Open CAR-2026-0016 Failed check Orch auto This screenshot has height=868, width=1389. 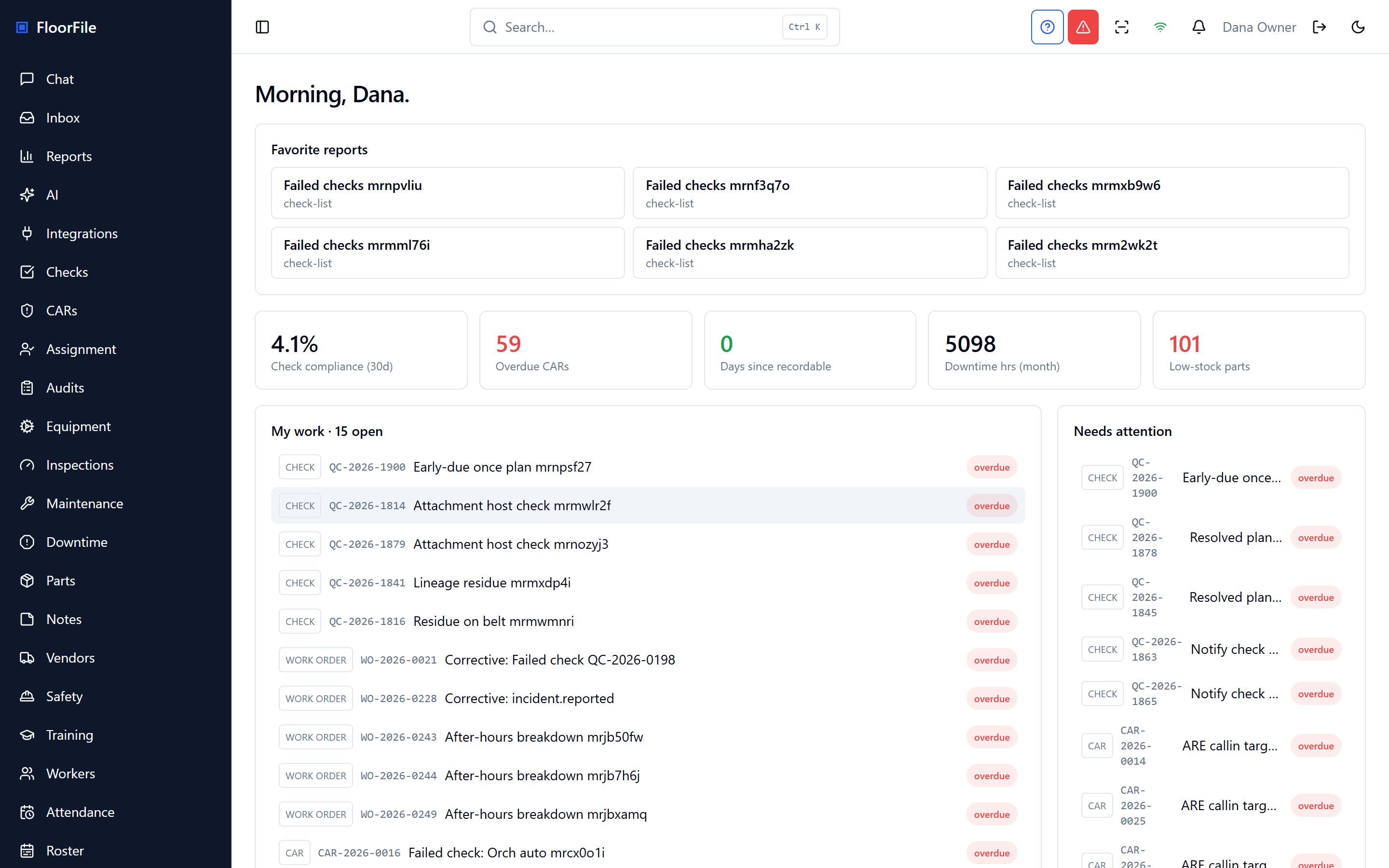pyautogui.click(x=647, y=853)
